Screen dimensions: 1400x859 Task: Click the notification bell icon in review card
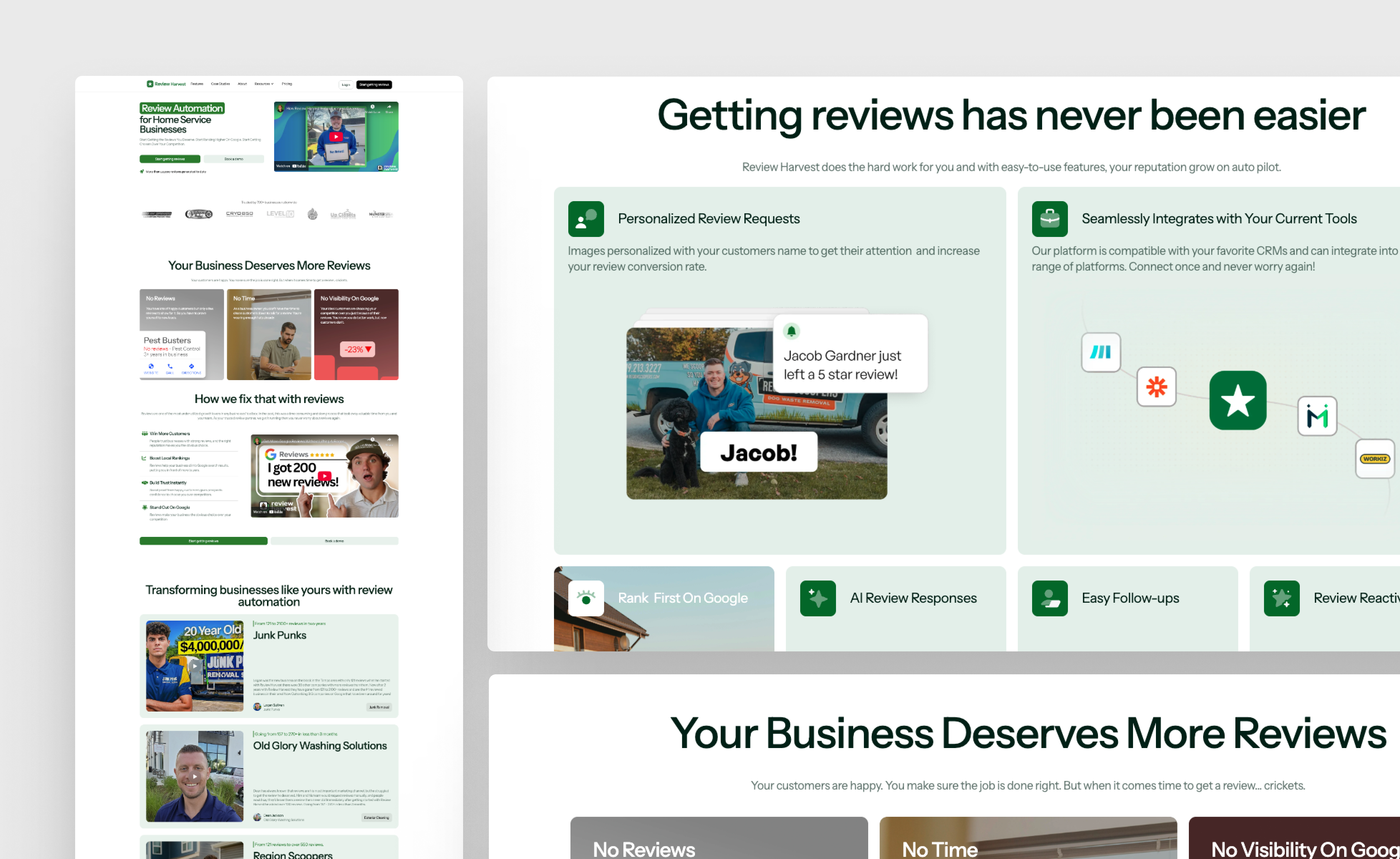(x=791, y=331)
